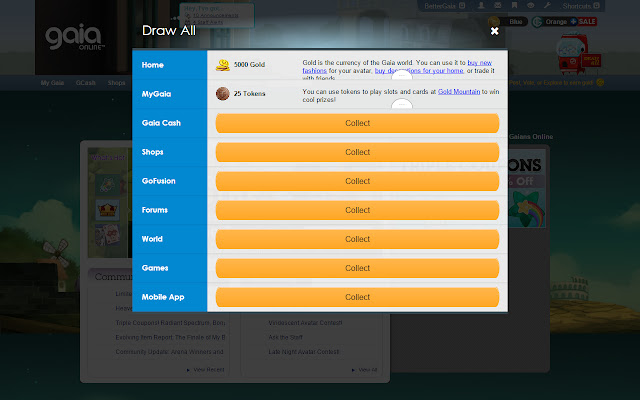
Task: Select GoFusion in the Draw All list
Action: click(170, 181)
